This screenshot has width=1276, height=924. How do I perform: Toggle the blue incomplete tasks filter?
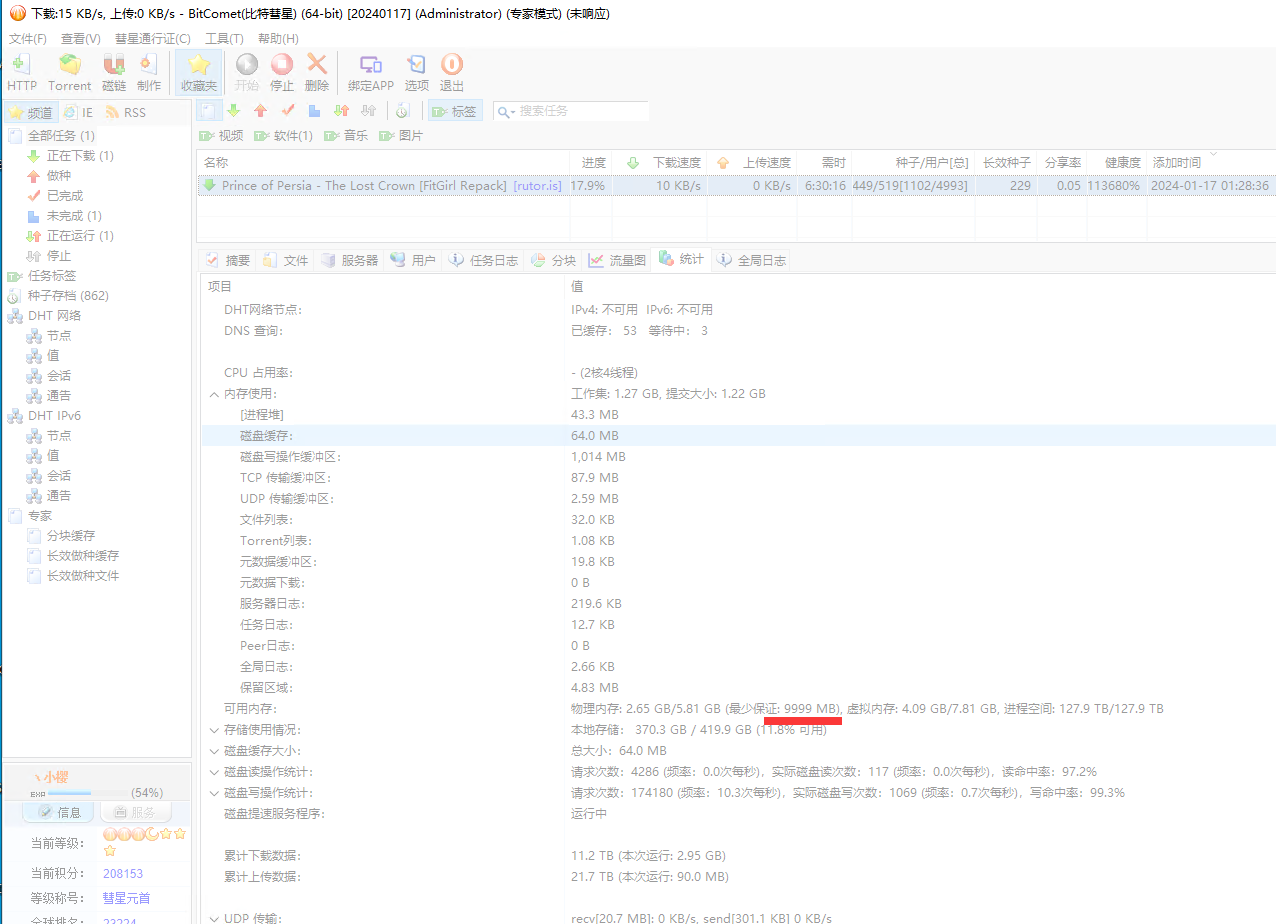pyautogui.click(x=314, y=111)
